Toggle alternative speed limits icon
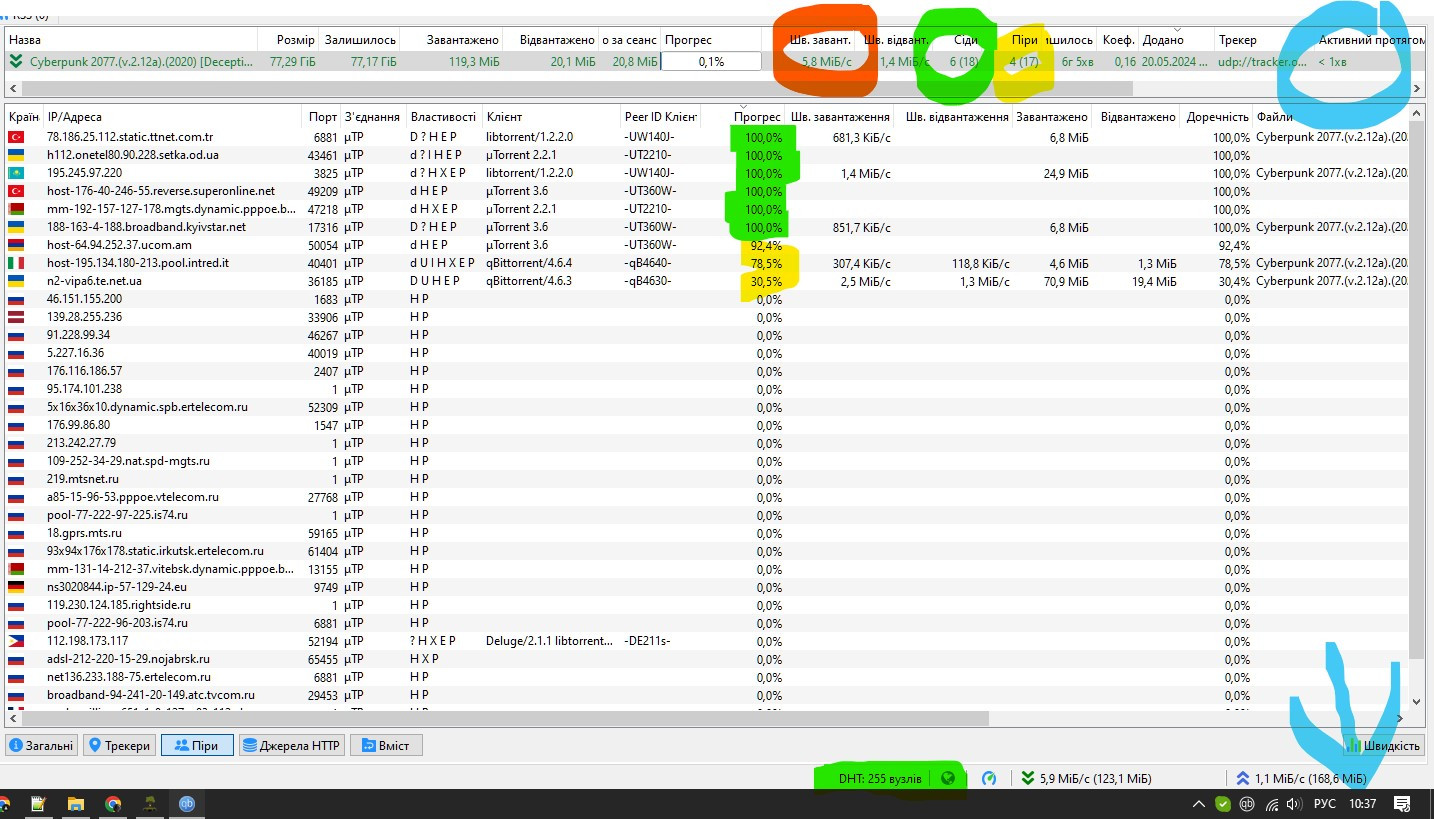 989,778
